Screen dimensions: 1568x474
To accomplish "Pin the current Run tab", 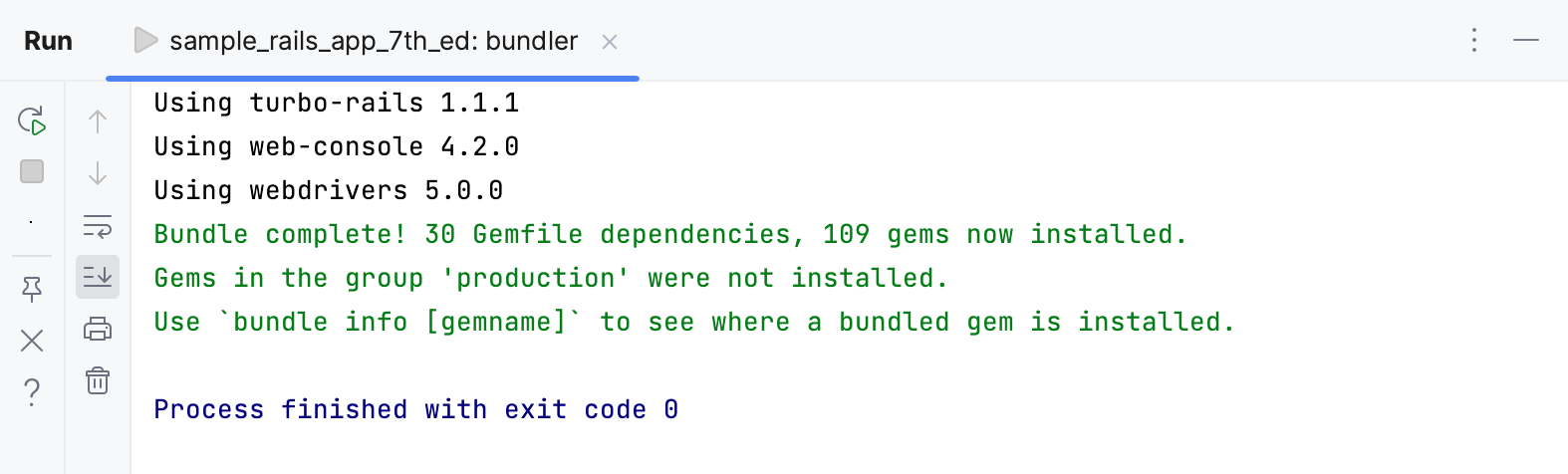I will coord(32,289).
